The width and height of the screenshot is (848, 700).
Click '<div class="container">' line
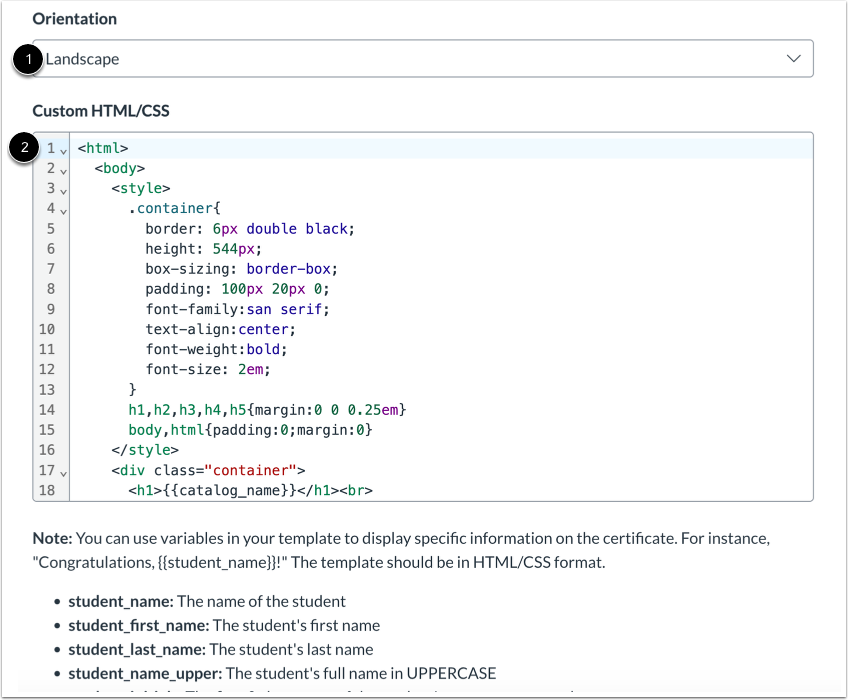pos(208,471)
